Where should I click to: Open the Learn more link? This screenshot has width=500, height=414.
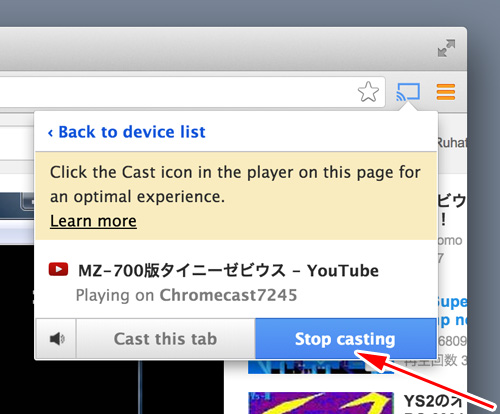[93, 221]
